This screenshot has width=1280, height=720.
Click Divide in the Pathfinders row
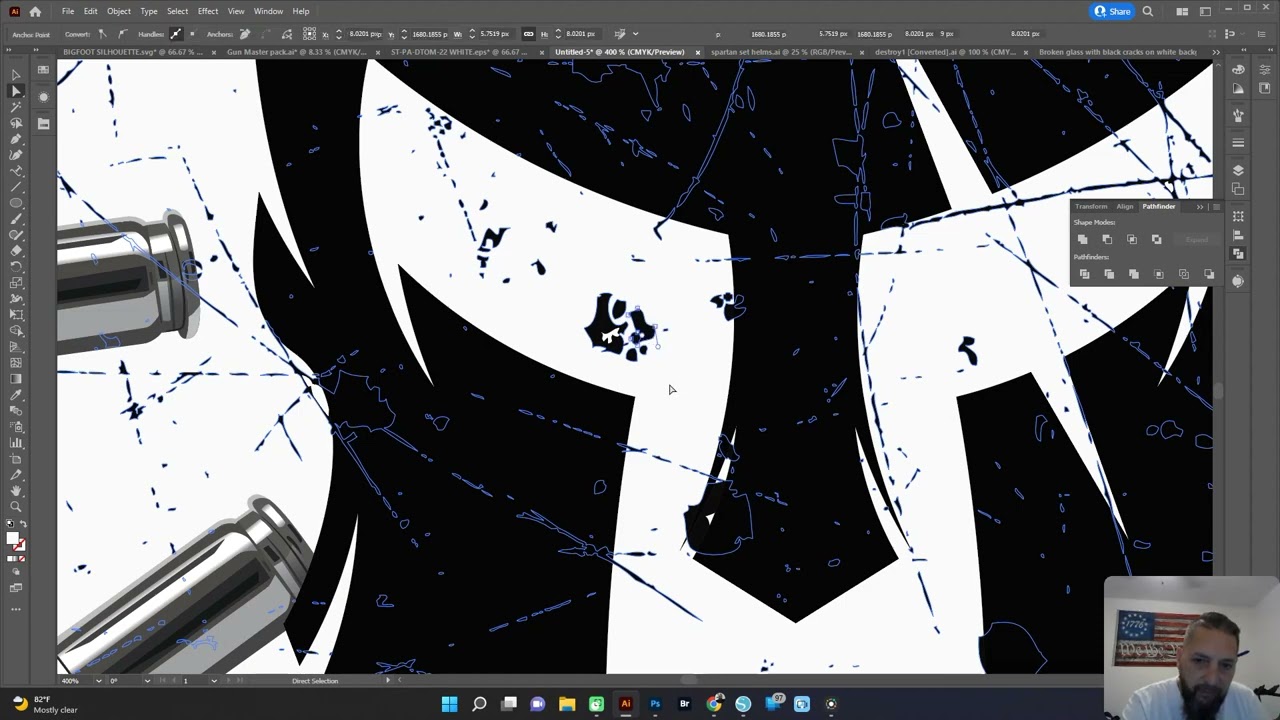1084,274
